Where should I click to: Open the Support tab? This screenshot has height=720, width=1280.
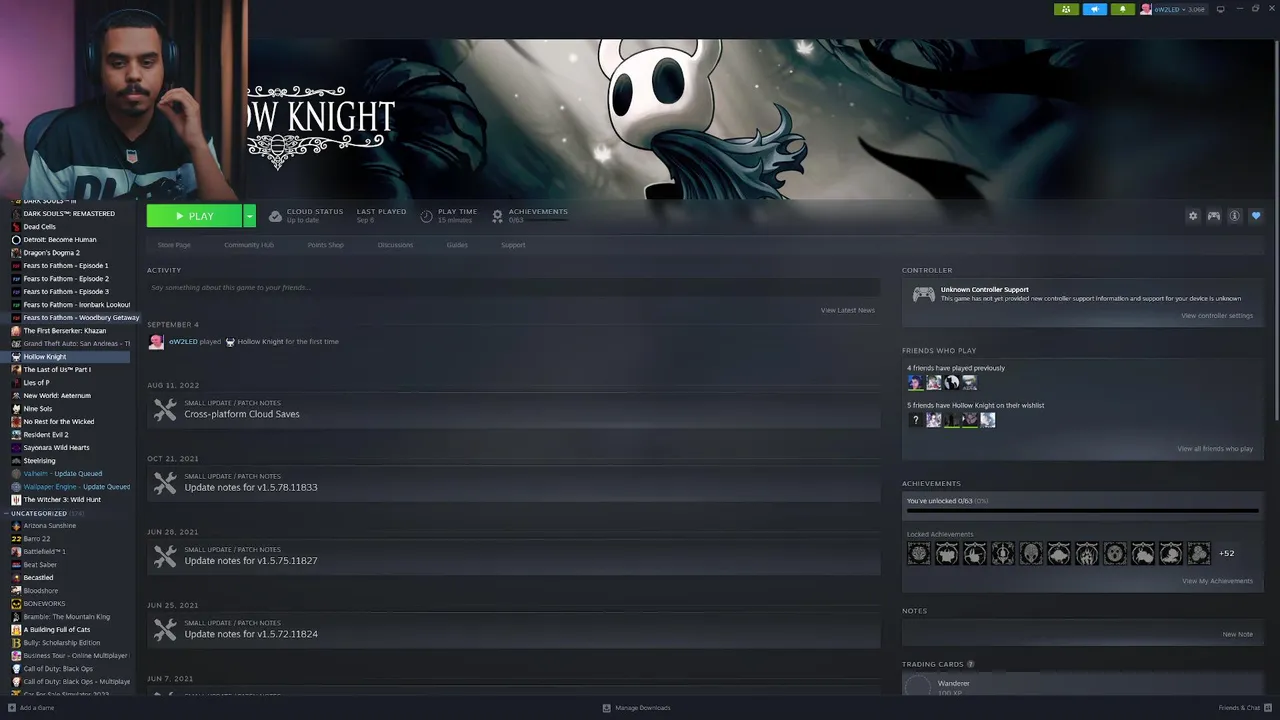pos(513,245)
